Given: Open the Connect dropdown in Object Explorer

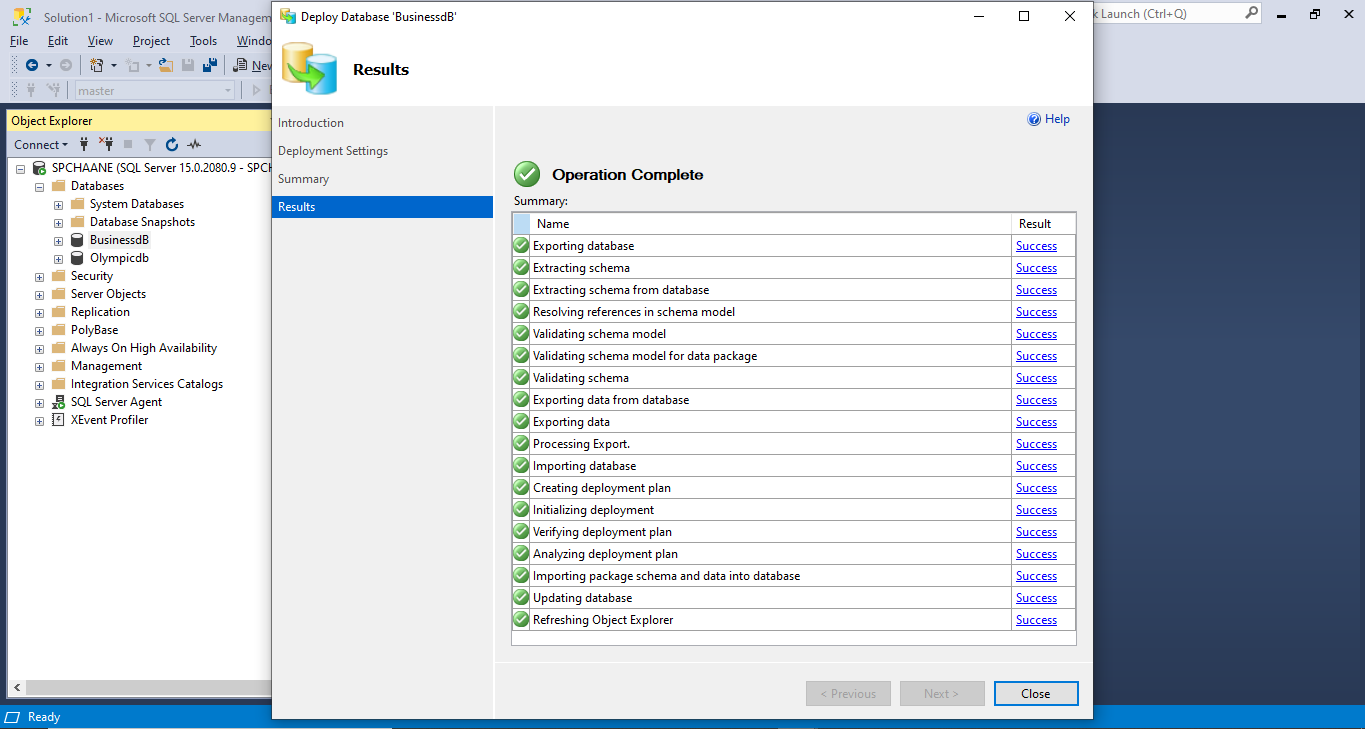Looking at the screenshot, I should coord(41,145).
